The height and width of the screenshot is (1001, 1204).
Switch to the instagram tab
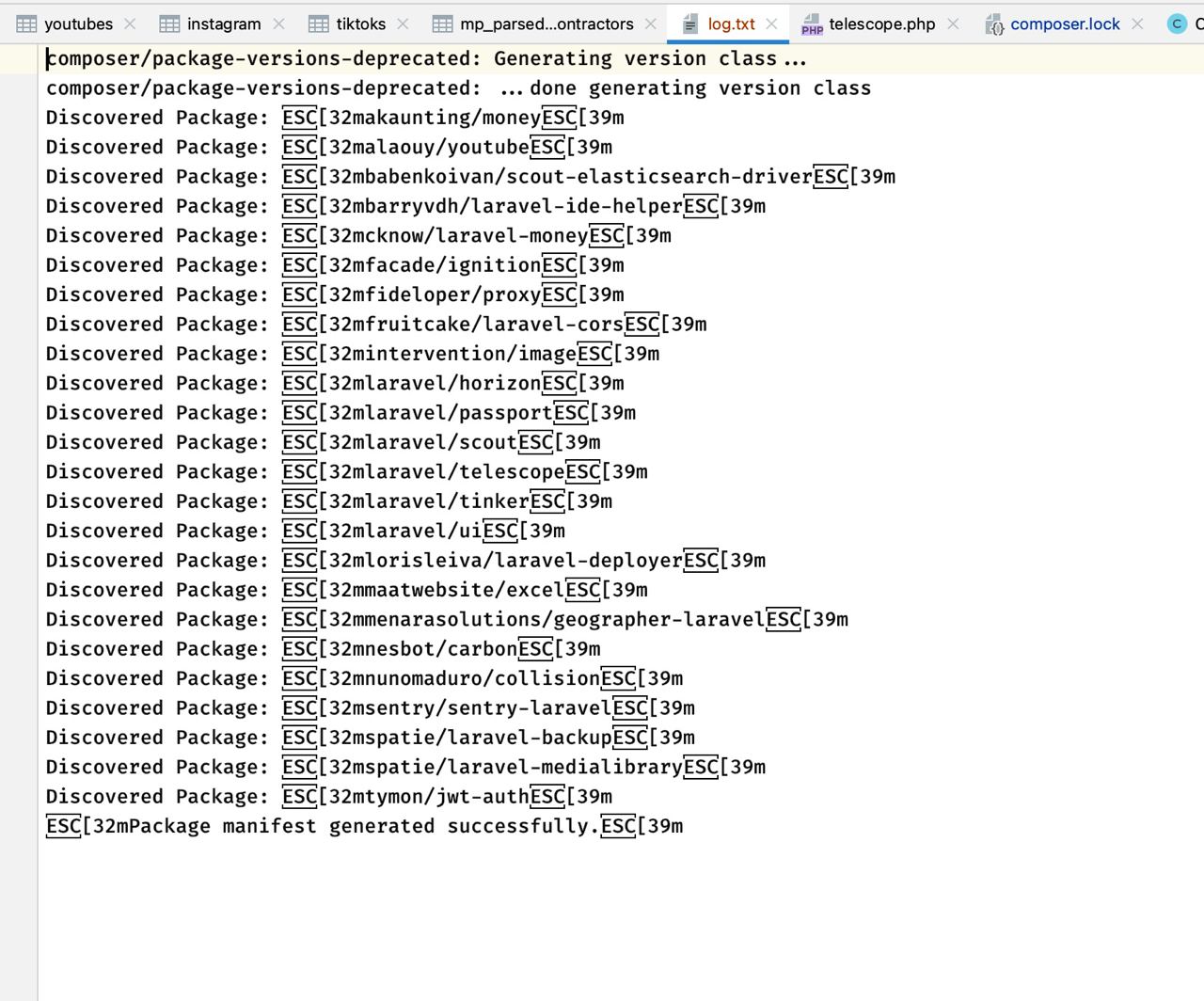pos(224,24)
